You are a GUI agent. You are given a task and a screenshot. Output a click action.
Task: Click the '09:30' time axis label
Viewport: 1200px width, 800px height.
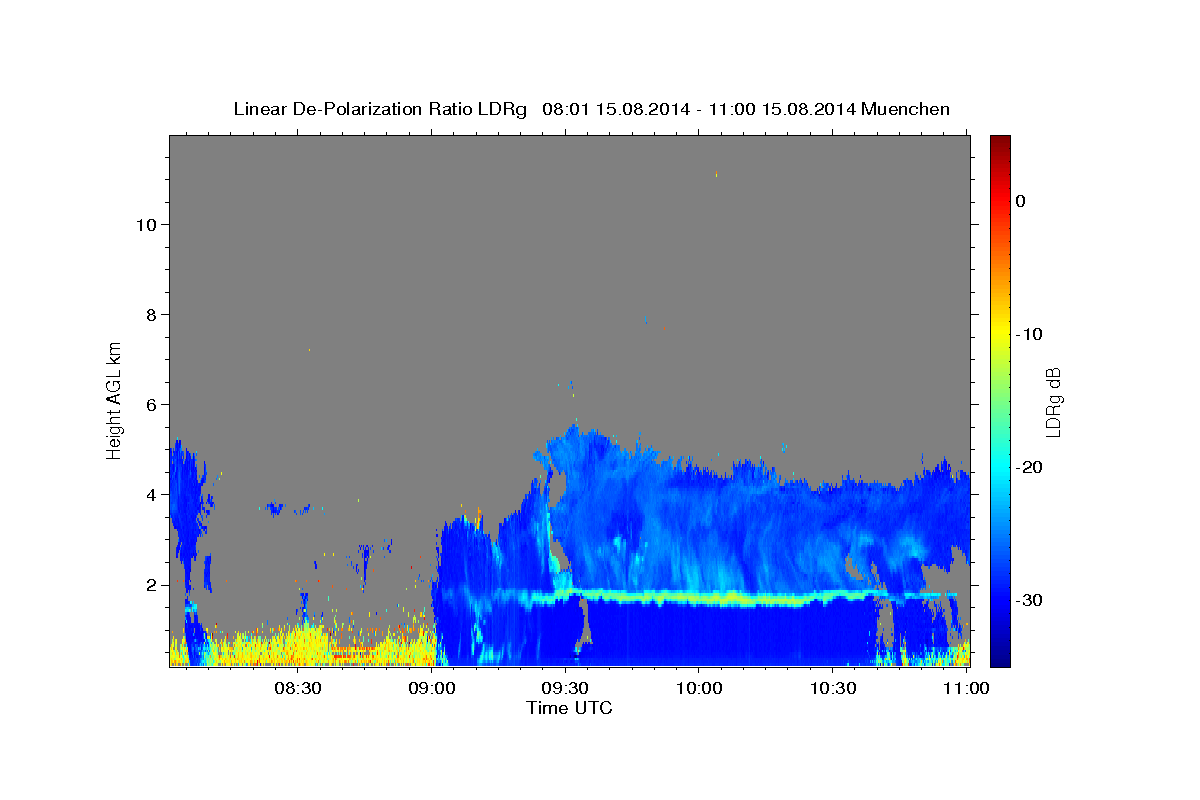coord(566,688)
